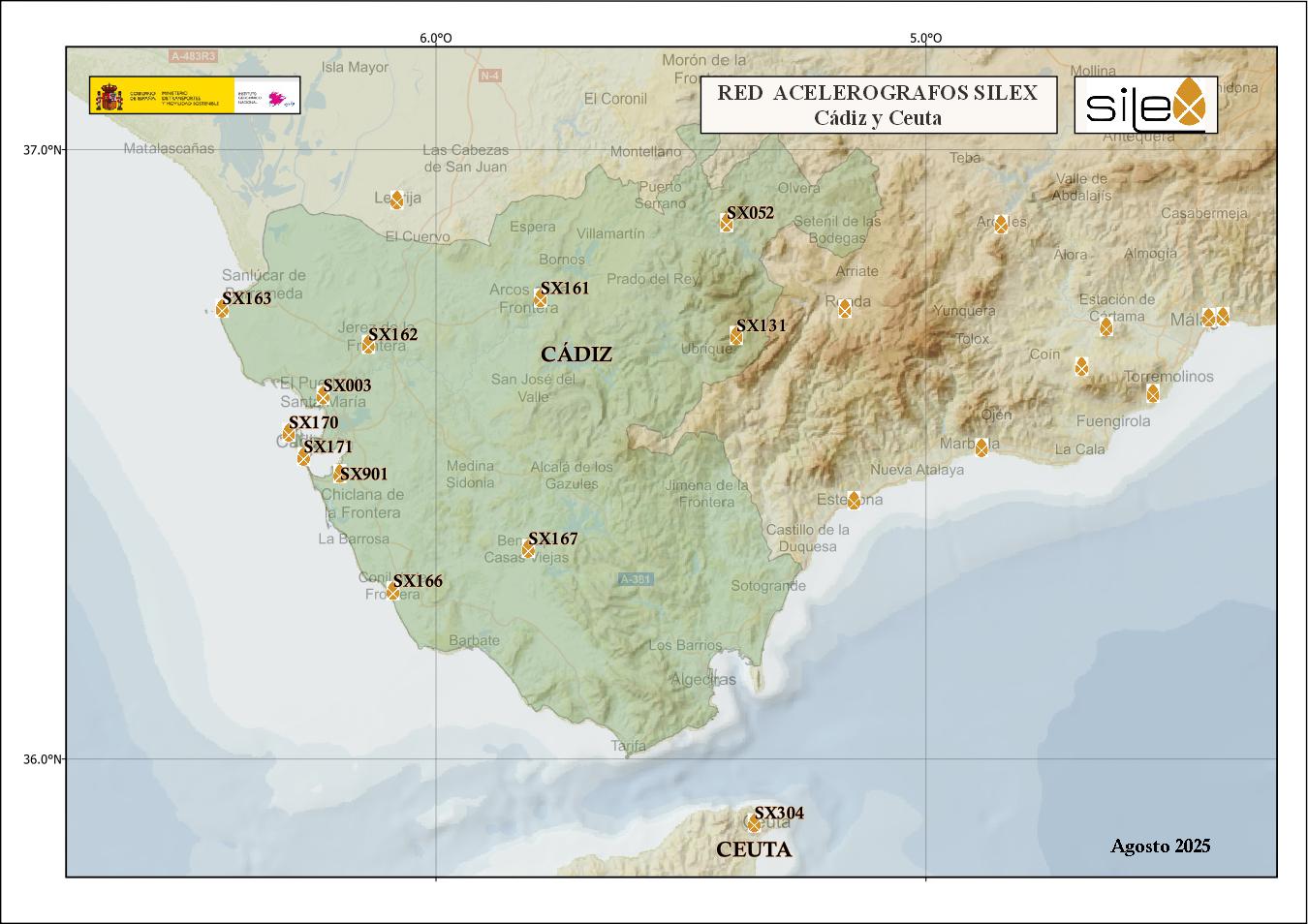The image size is (1308, 924).
Task: Click the Red Acelerografos Silex title box
Action: pyautogui.click(x=878, y=105)
